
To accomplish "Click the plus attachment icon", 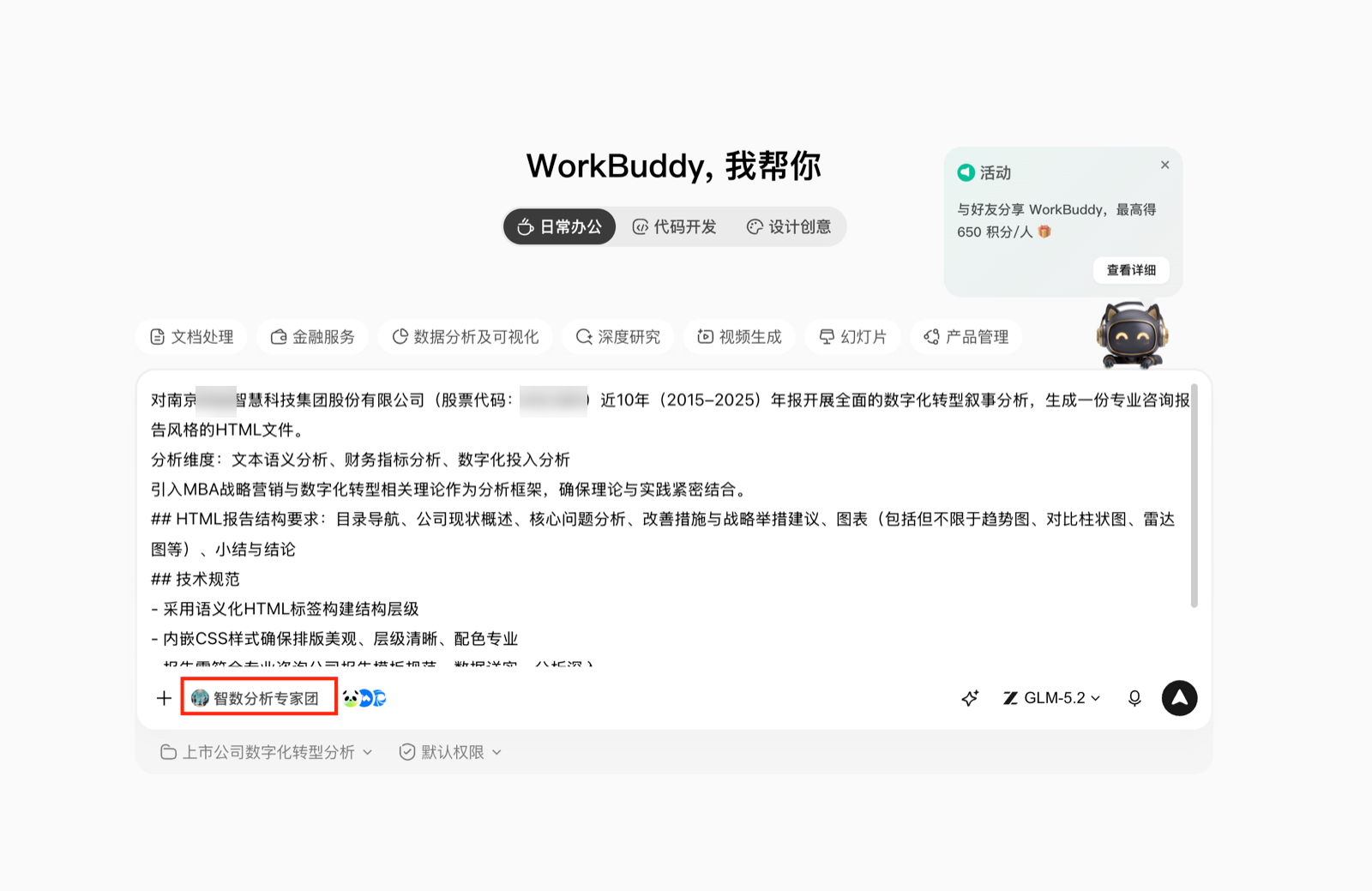I will point(164,698).
